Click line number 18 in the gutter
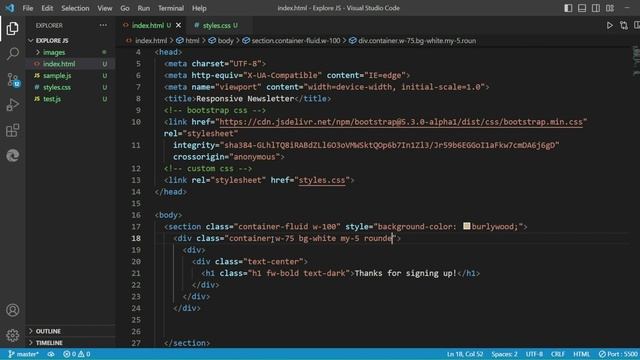Screen dimensions: 640x360 (136, 238)
